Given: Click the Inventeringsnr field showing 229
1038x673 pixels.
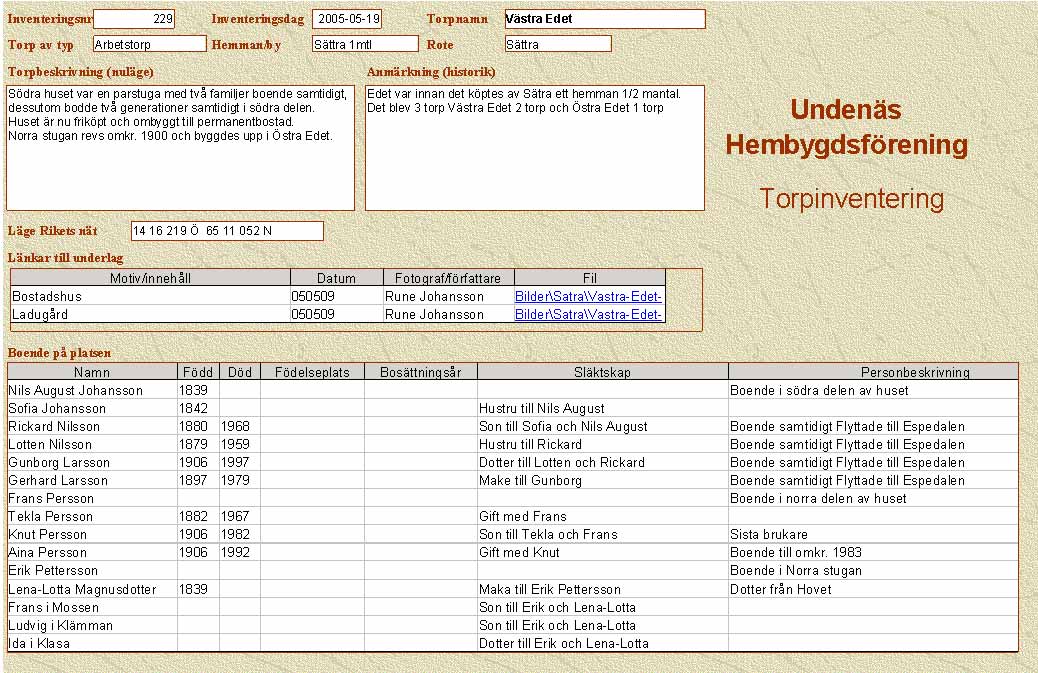Looking at the screenshot, I should point(134,19).
